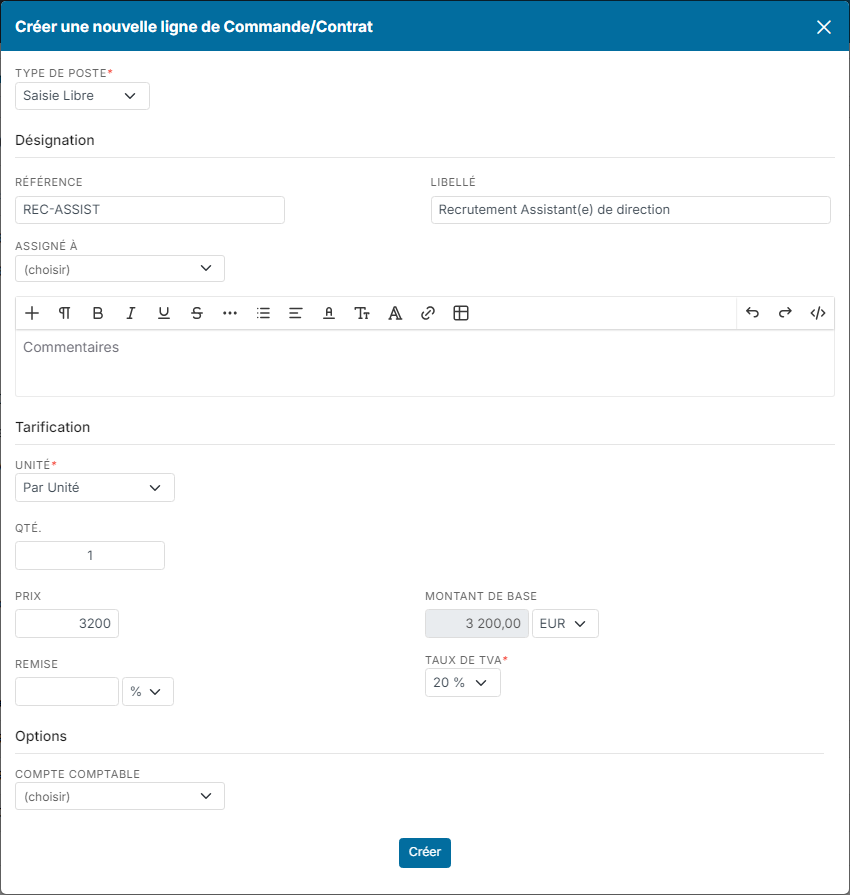Focus the Référence input field
This screenshot has height=895, width=850.
(x=150, y=210)
